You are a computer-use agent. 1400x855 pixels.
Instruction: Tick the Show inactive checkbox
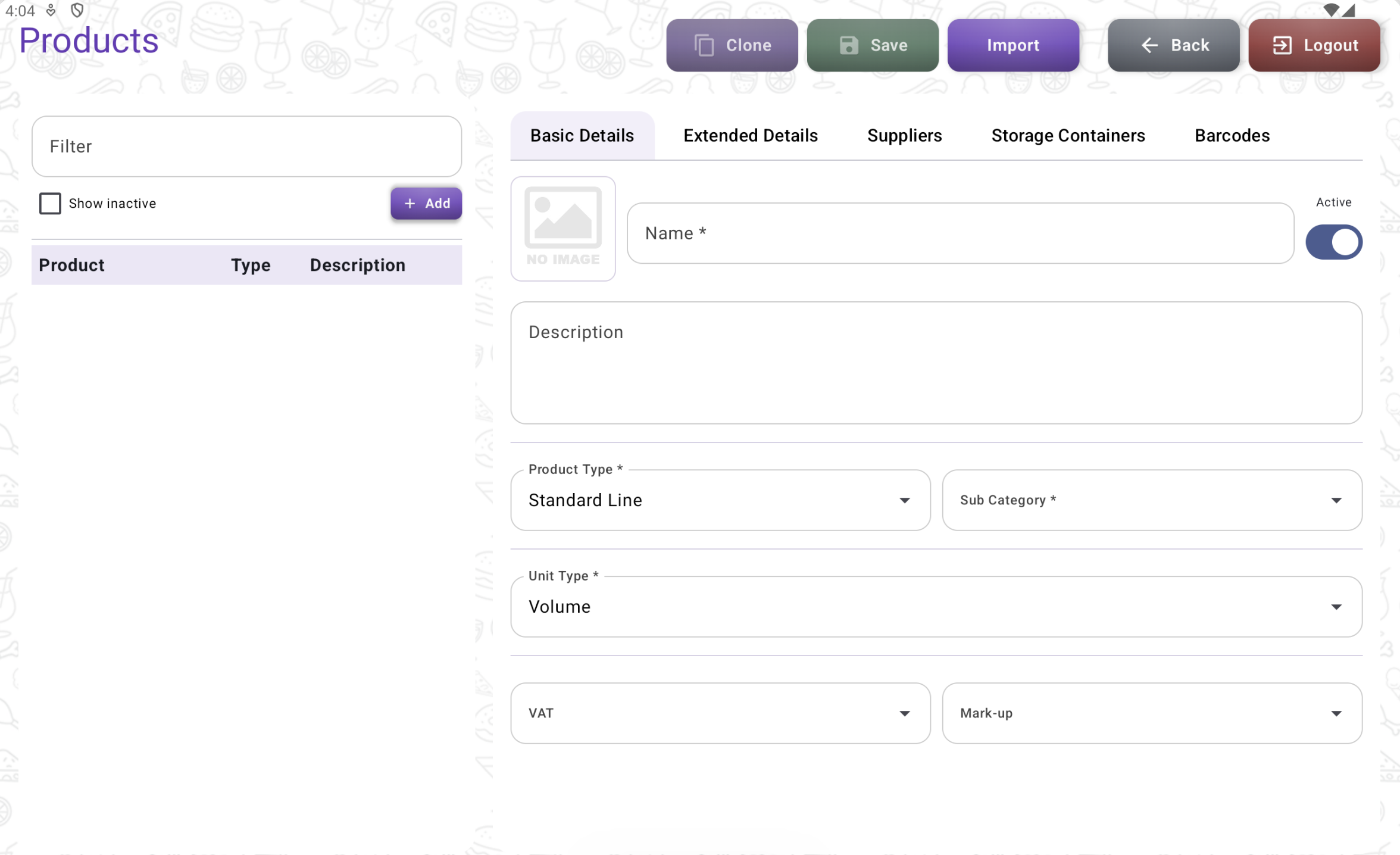[50, 204]
